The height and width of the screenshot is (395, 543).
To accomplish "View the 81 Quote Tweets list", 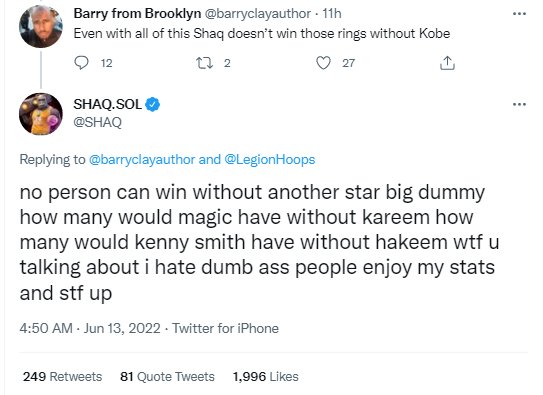I will coord(167,377).
